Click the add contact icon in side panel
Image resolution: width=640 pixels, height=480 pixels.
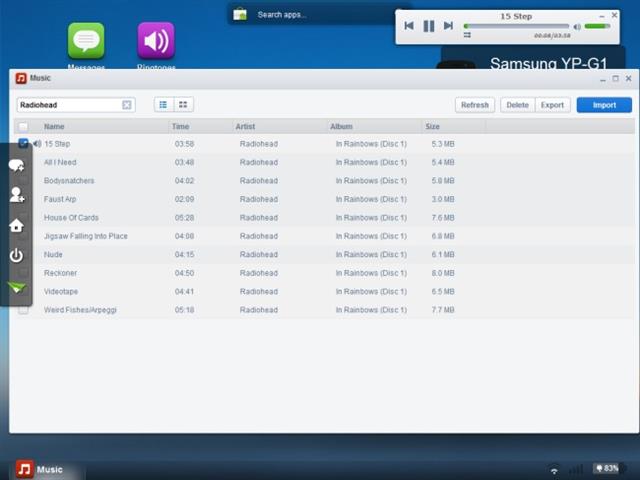(17, 195)
